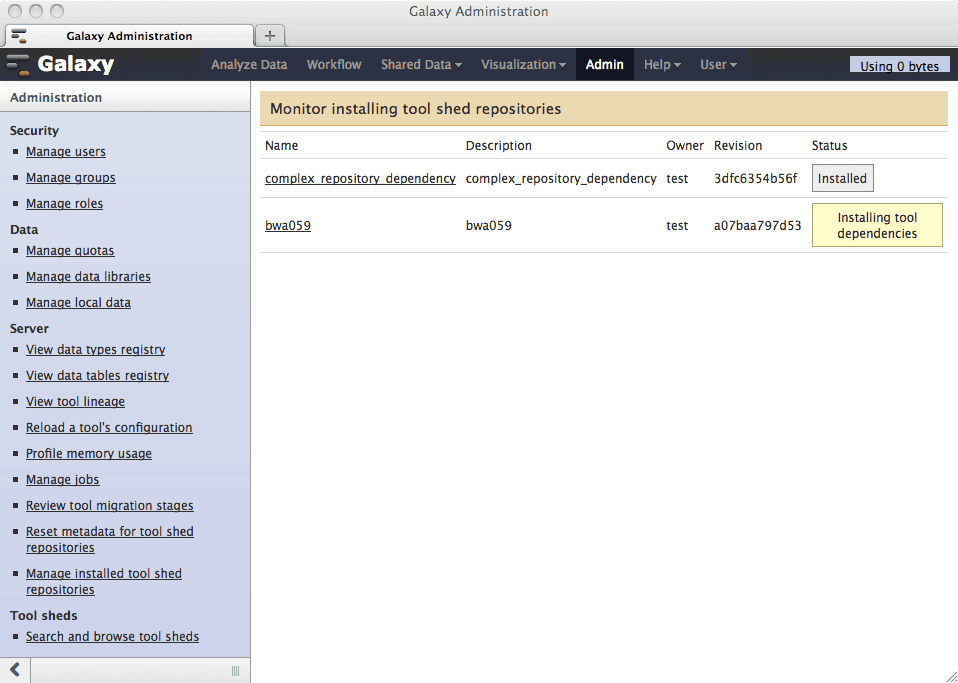Click the Galaxy logo icon
This screenshot has width=958, height=683.
[x=18, y=65]
